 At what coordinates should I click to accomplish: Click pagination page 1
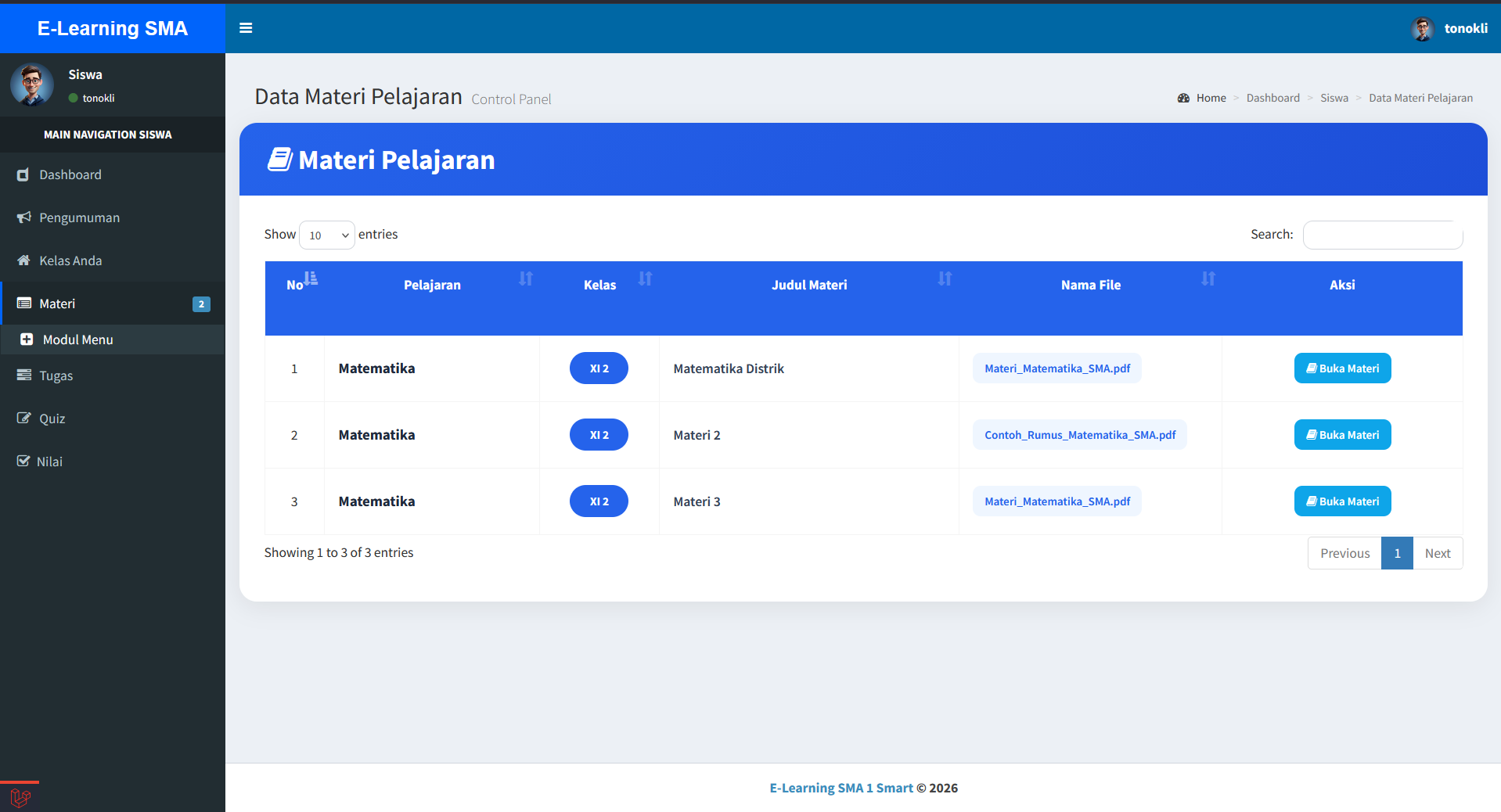1397,553
